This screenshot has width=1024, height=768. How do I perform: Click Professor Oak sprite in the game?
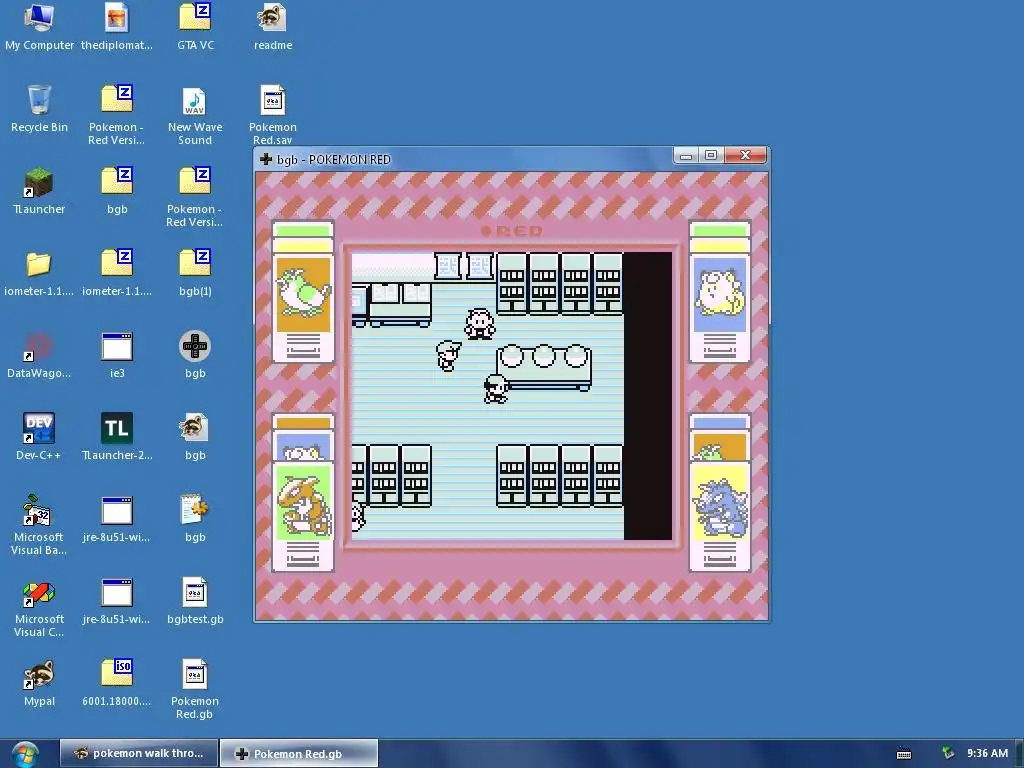point(480,324)
